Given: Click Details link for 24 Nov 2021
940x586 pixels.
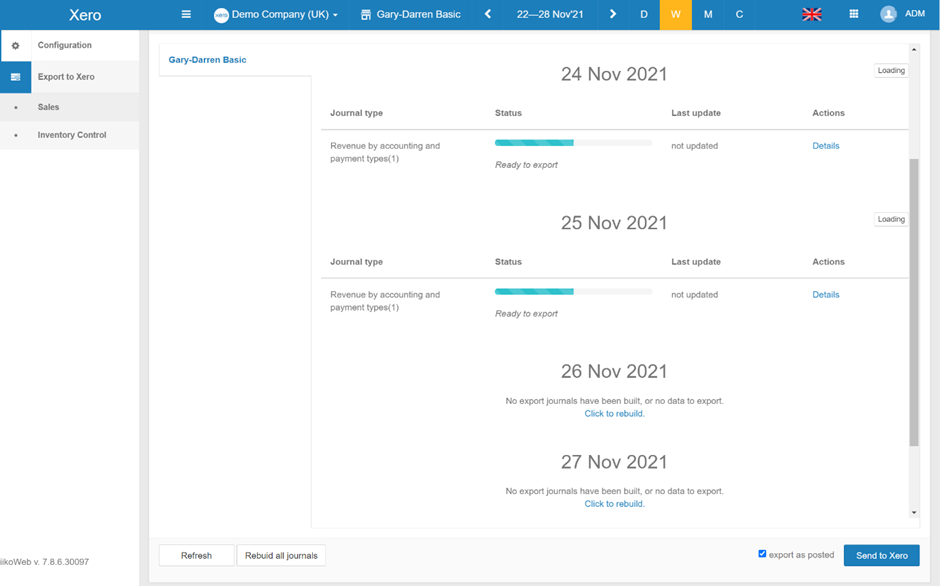Looking at the screenshot, I should [x=825, y=146].
